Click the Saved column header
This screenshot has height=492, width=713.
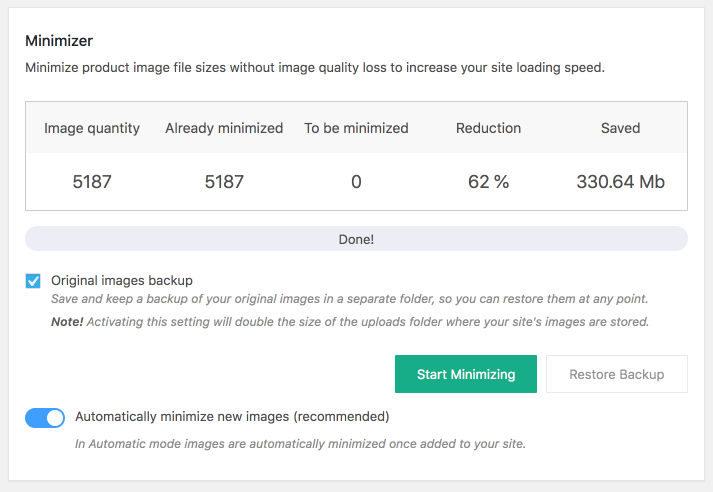[x=620, y=128]
